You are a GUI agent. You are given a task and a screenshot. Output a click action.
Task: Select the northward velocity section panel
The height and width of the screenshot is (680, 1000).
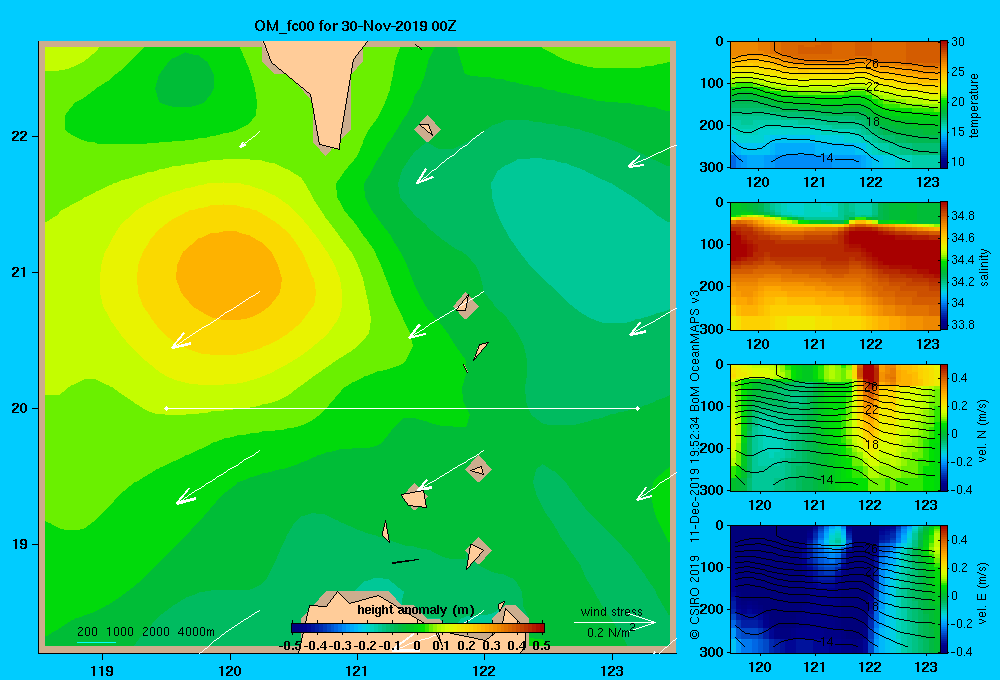(834, 427)
